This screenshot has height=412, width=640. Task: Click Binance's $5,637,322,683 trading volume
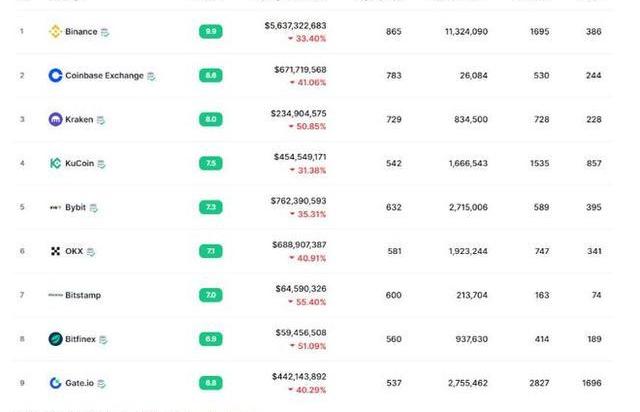pyautogui.click(x=296, y=25)
